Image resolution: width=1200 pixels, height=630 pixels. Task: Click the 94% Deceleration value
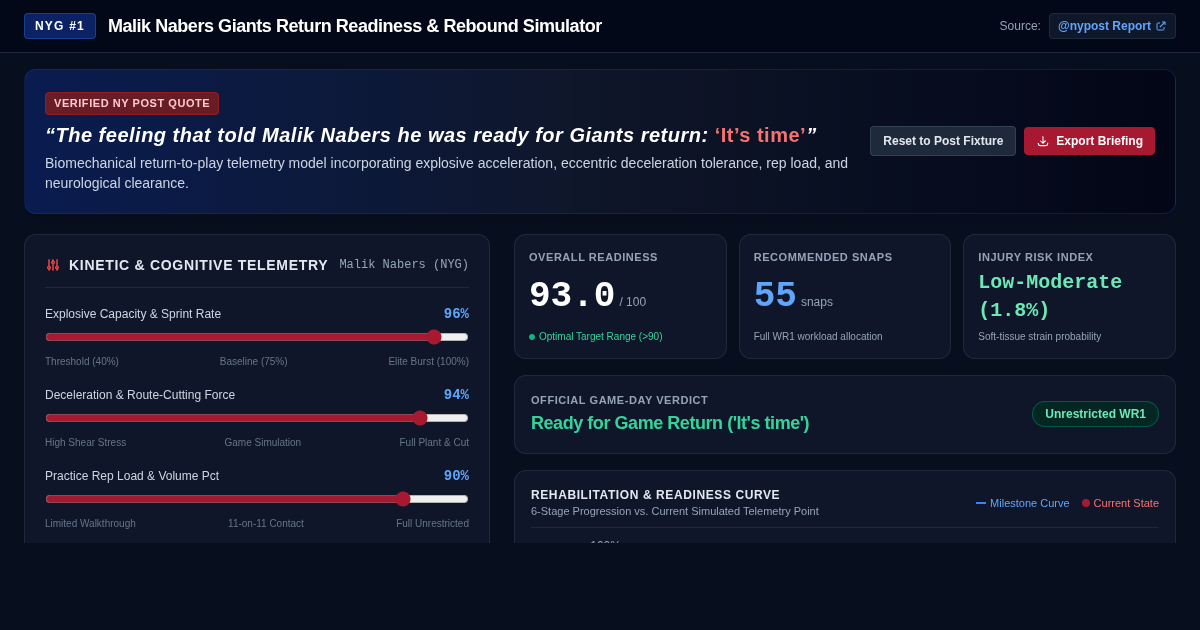click(x=456, y=395)
